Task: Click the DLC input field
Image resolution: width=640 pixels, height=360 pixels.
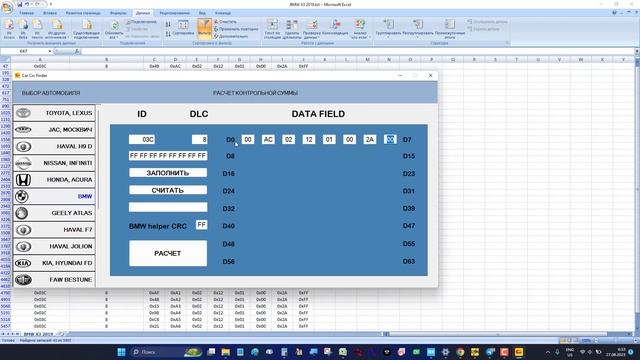Action: click(x=200, y=140)
